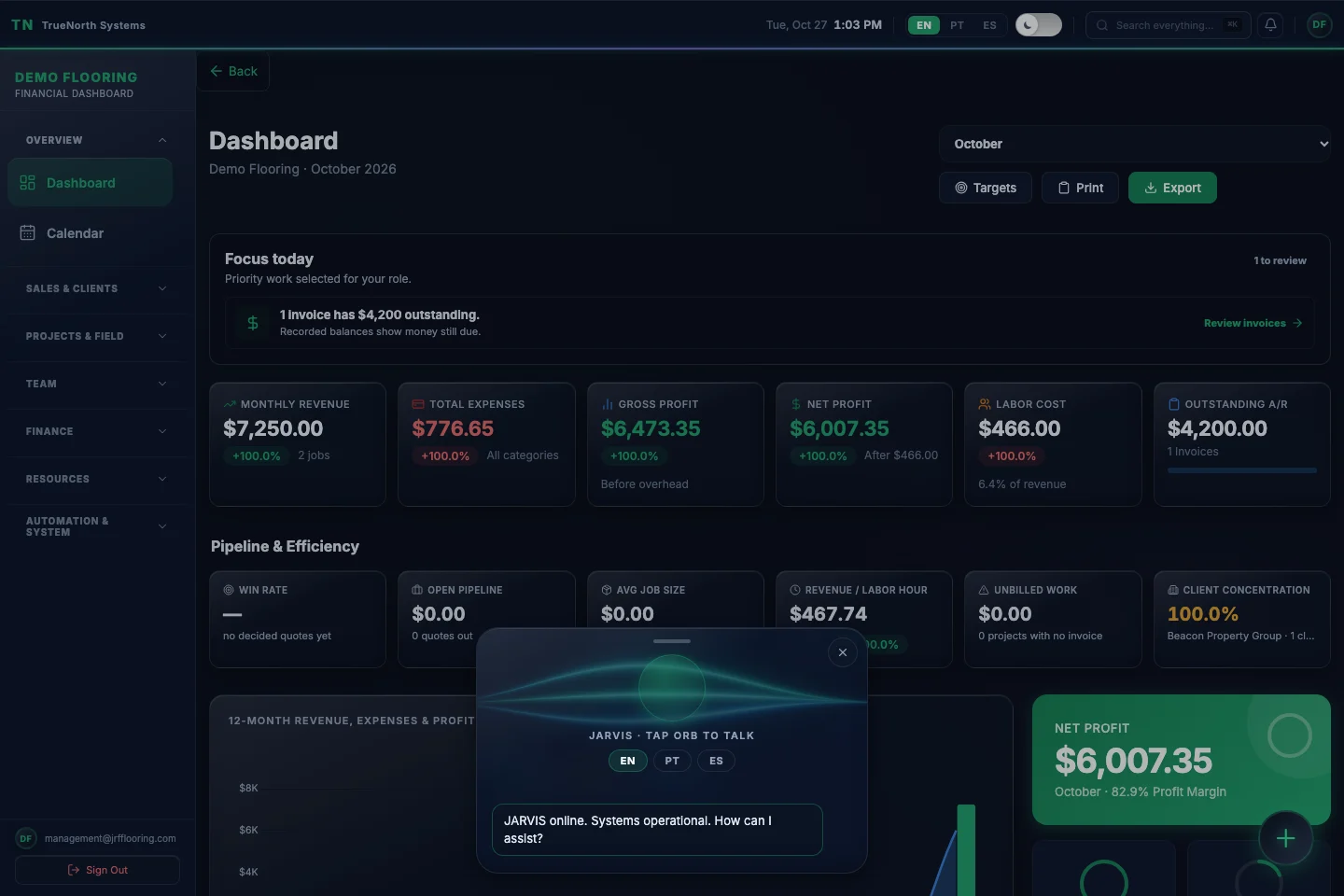Image resolution: width=1344 pixels, height=896 pixels.
Task: Switch top bar language to ES
Action: pyautogui.click(x=989, y=25)
